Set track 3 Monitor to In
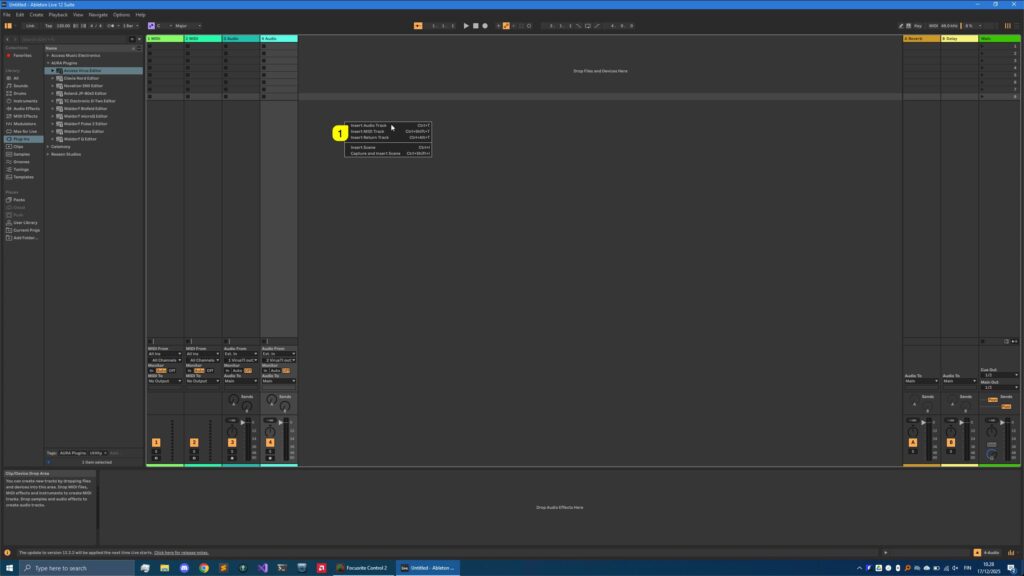The image size is (1024, 576). (x=228, y=371)
